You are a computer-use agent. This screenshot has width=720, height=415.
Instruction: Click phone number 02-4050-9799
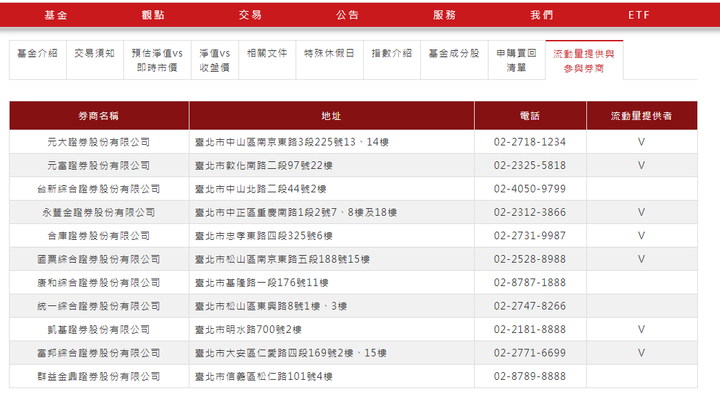click(530, 189)
